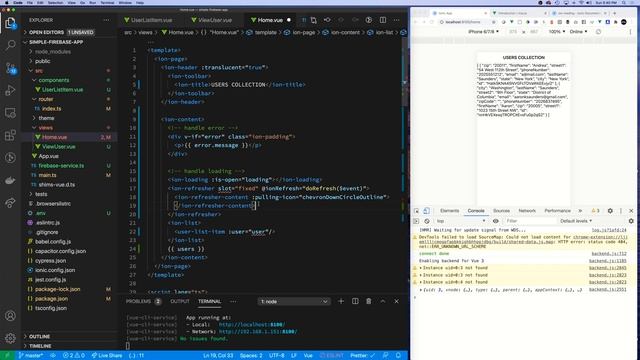Open the Local localhost:8100 link in terminal

pos(252,324)
